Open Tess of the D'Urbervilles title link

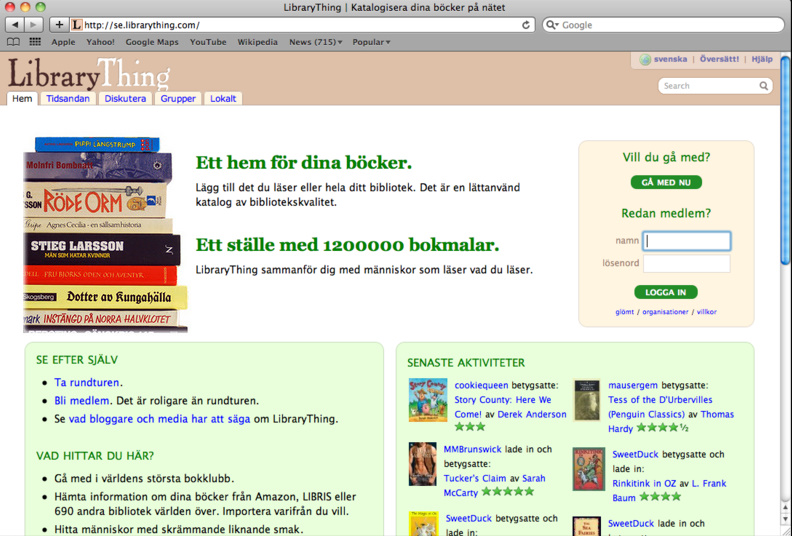(660, 407)
